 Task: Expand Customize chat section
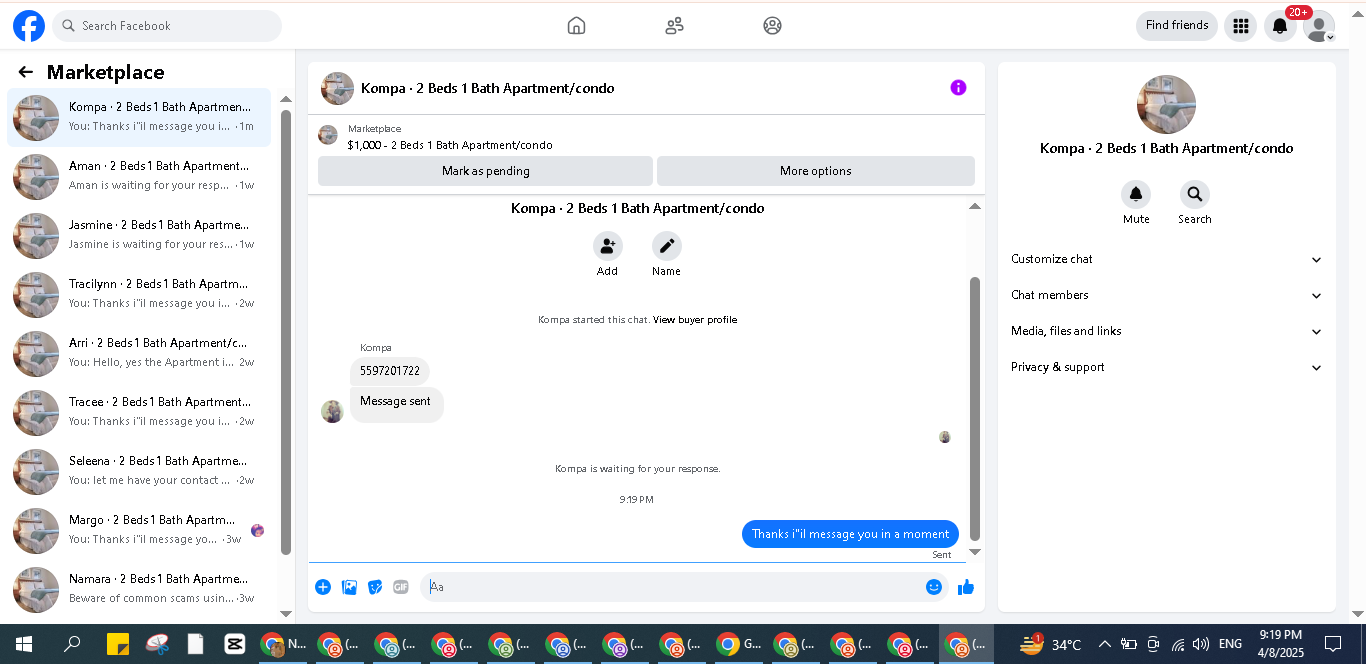point(1166,259)
